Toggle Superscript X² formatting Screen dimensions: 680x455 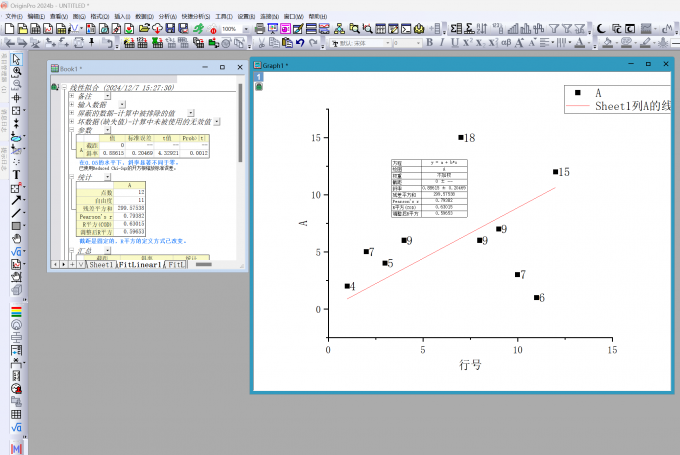467,43
